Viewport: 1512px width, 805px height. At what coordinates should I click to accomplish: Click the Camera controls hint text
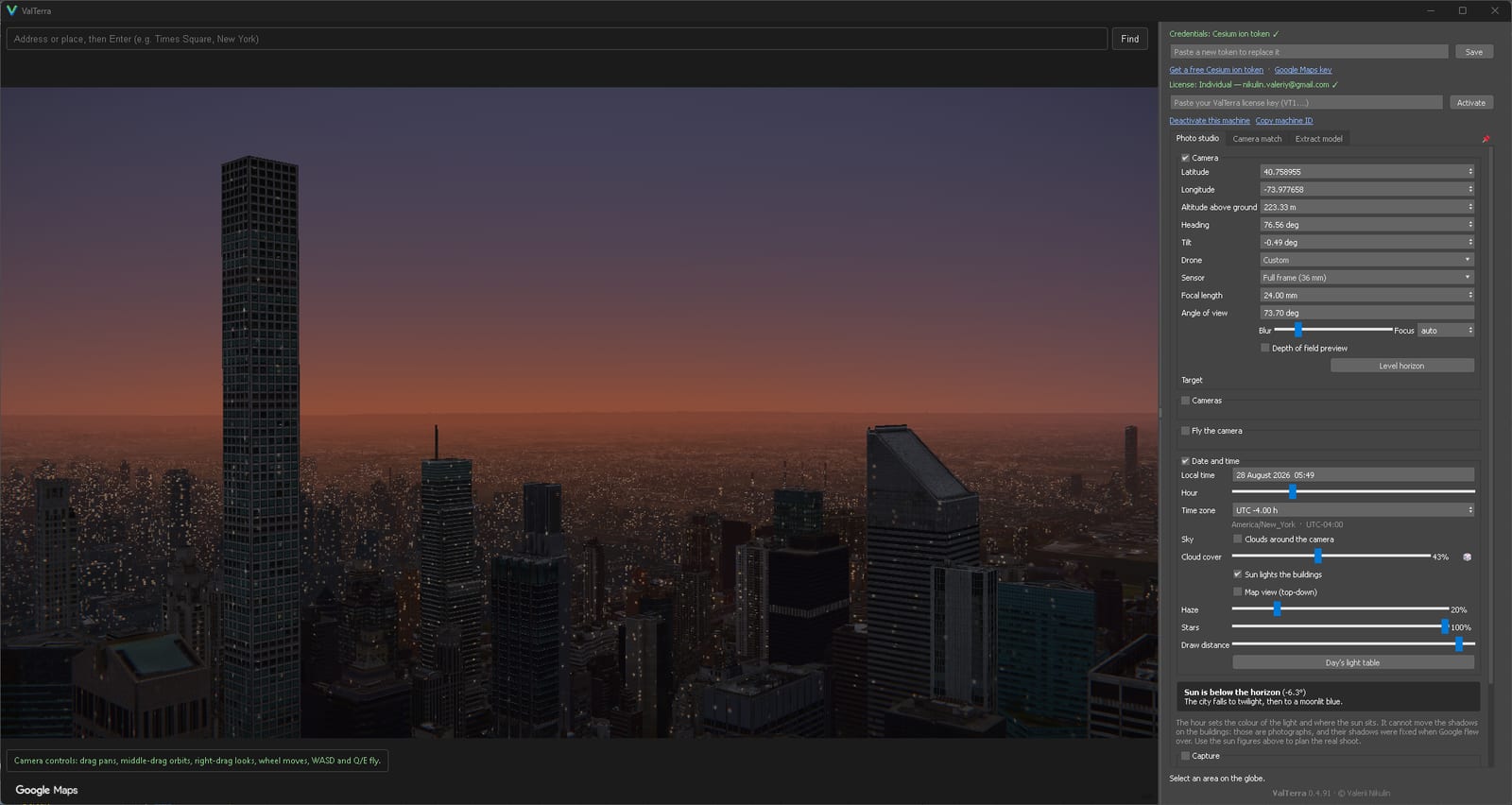(198, 761)
